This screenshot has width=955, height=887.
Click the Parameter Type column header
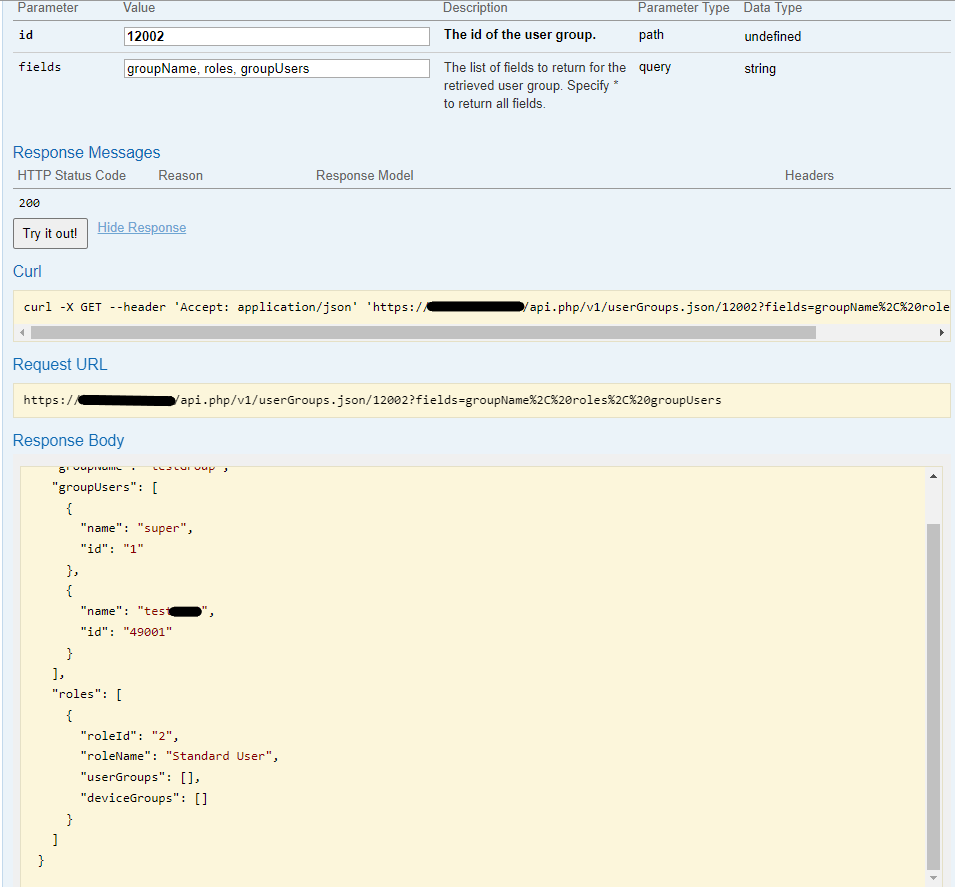[683, 8]
